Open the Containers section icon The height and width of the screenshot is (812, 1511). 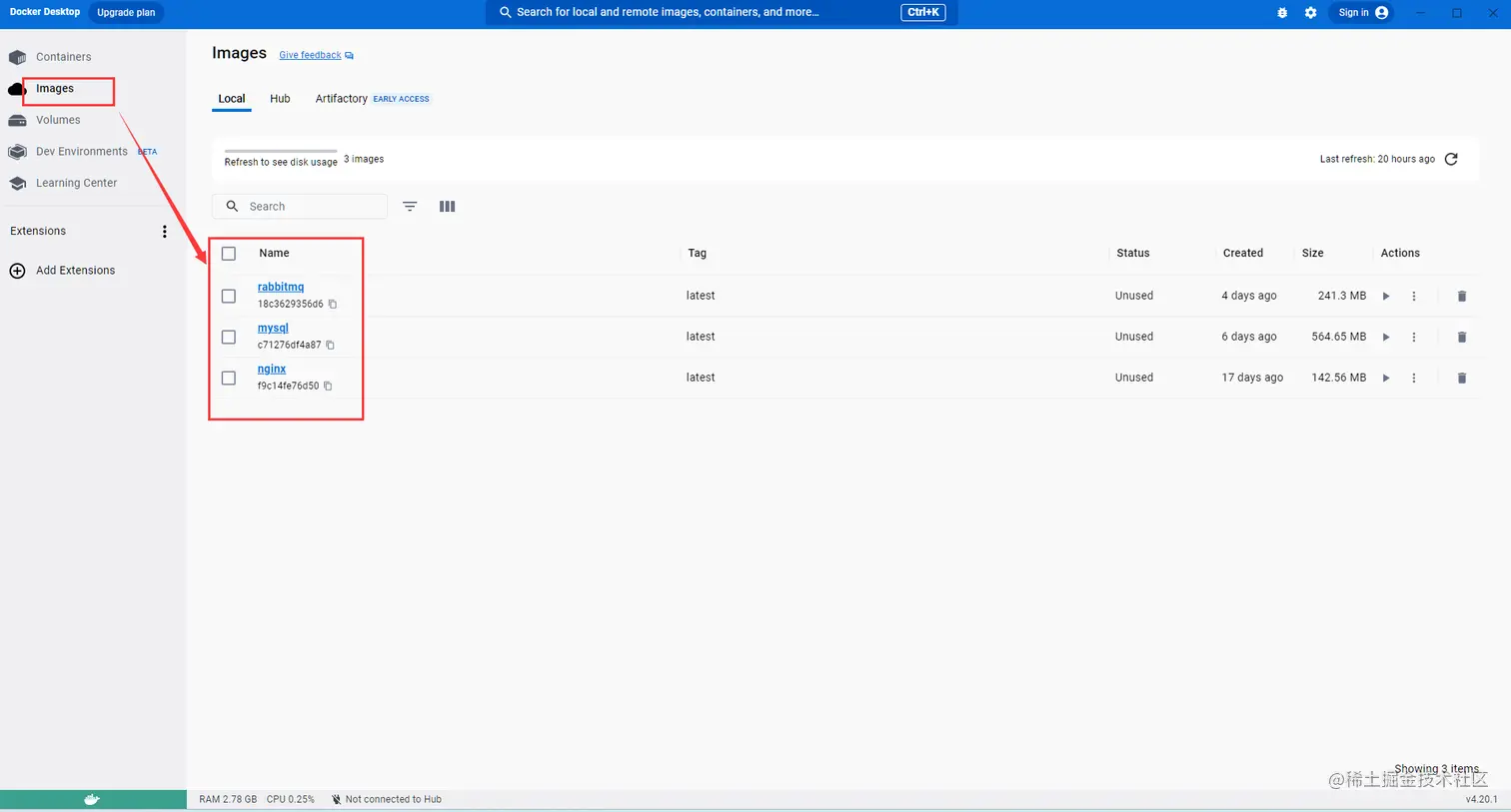tap(17, 57)
